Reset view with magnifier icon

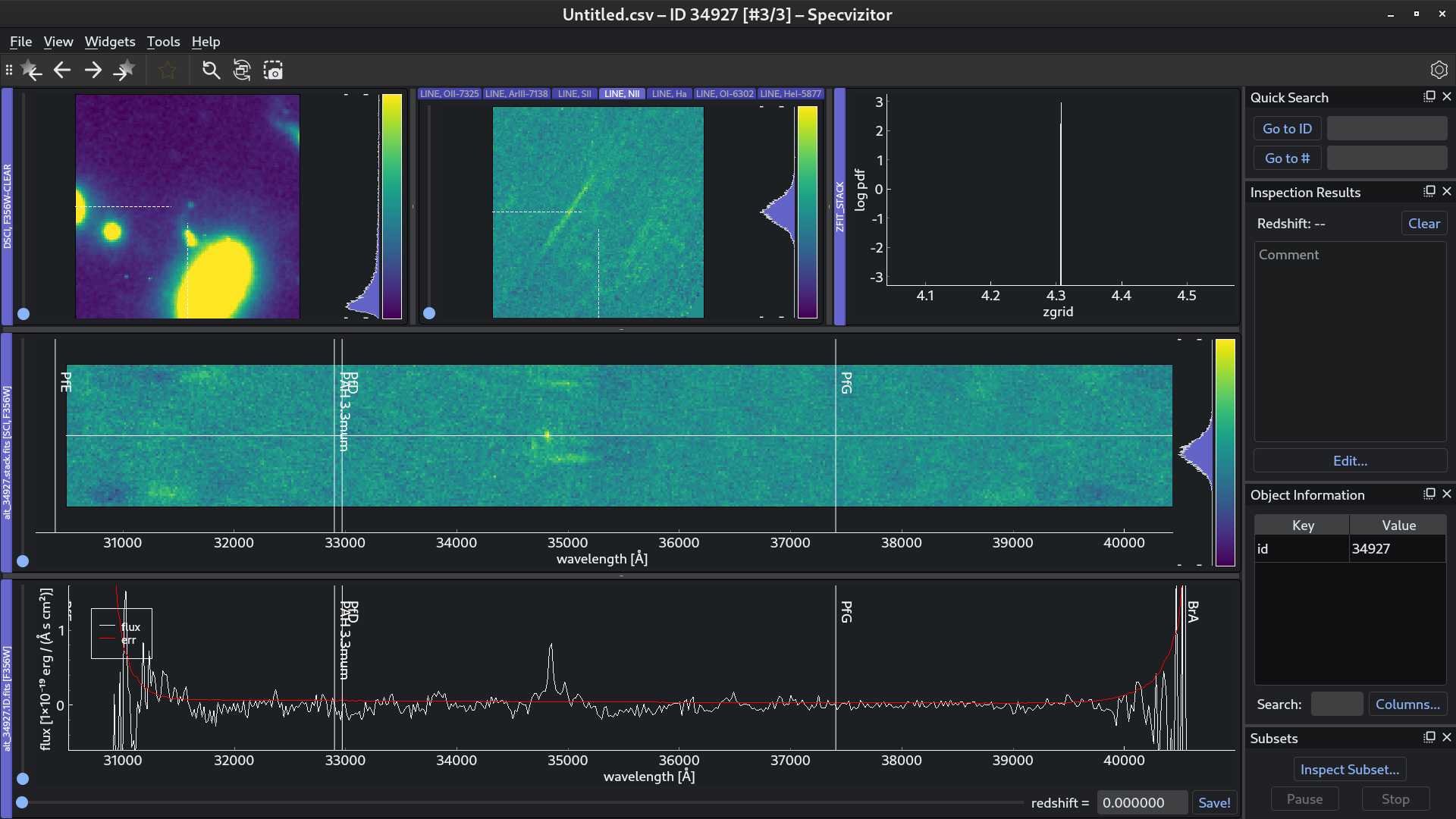click(x=211, y=71)
